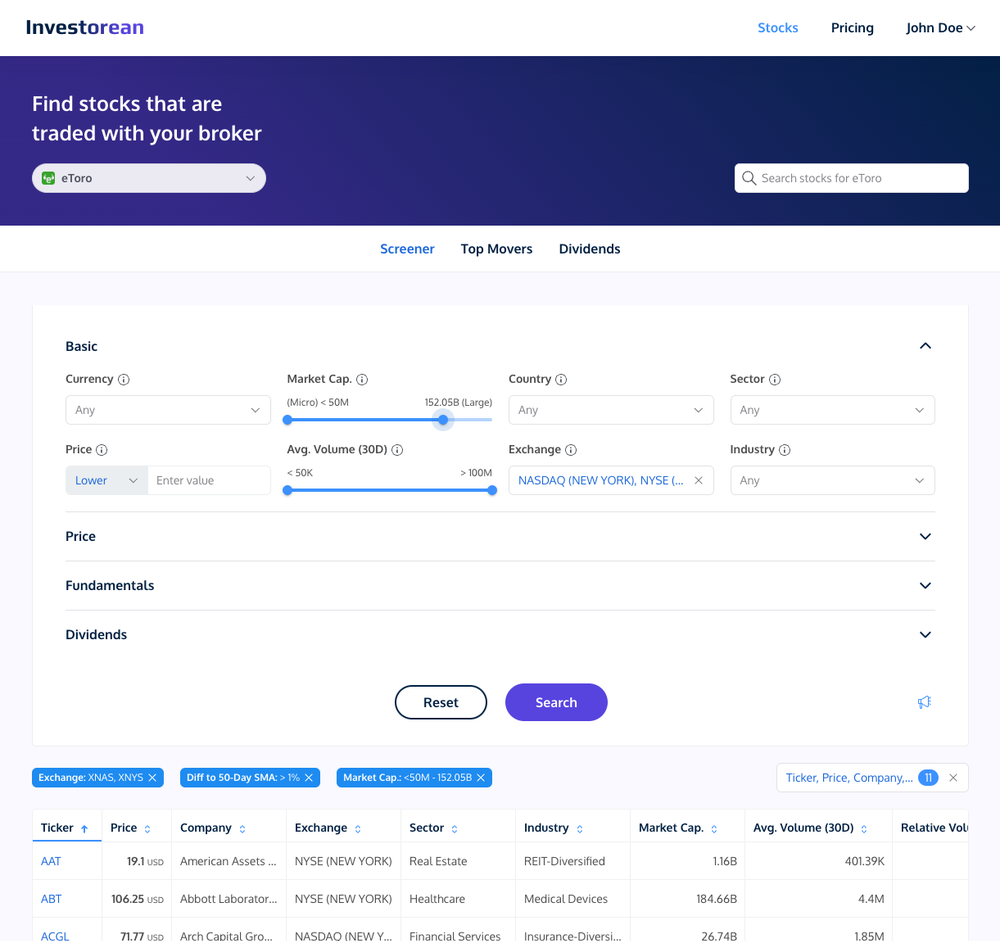
Task: Click the price Enter value field
Action: tap(209, 480)
